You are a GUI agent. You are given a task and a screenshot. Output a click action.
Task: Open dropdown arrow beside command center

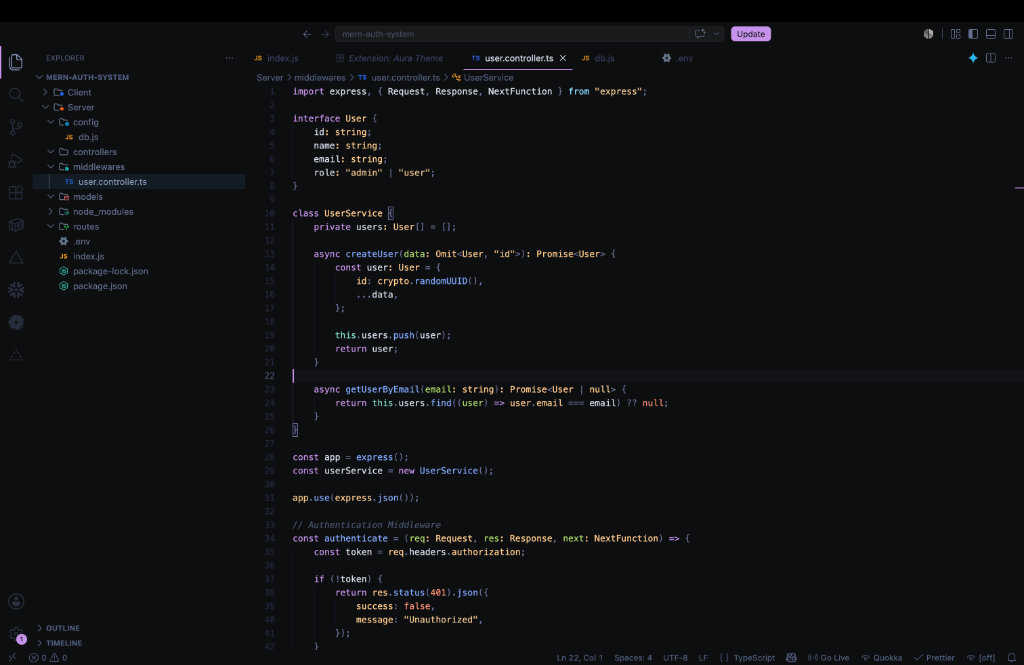point(716,34)
